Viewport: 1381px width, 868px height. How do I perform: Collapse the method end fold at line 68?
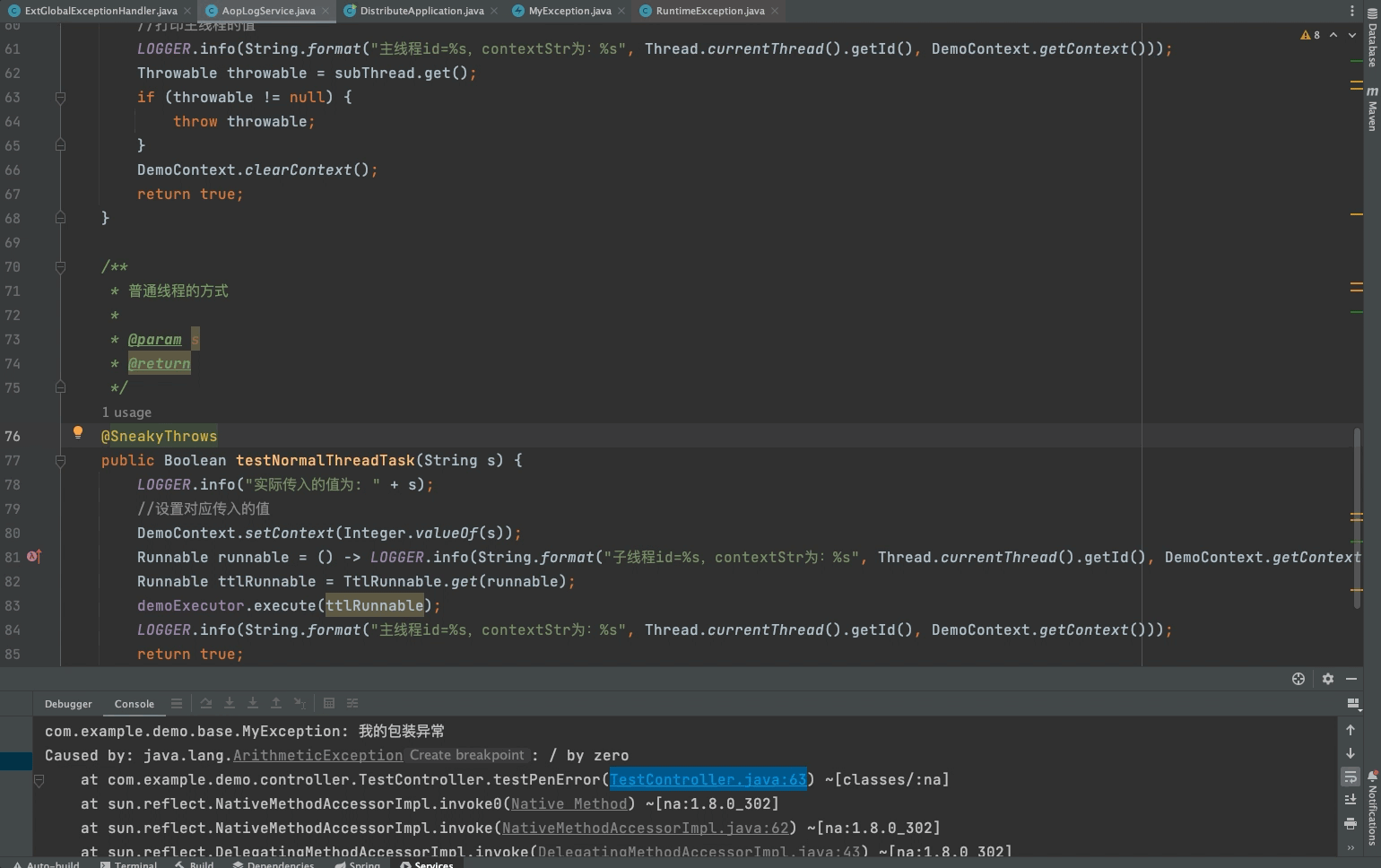click(60, 218)
